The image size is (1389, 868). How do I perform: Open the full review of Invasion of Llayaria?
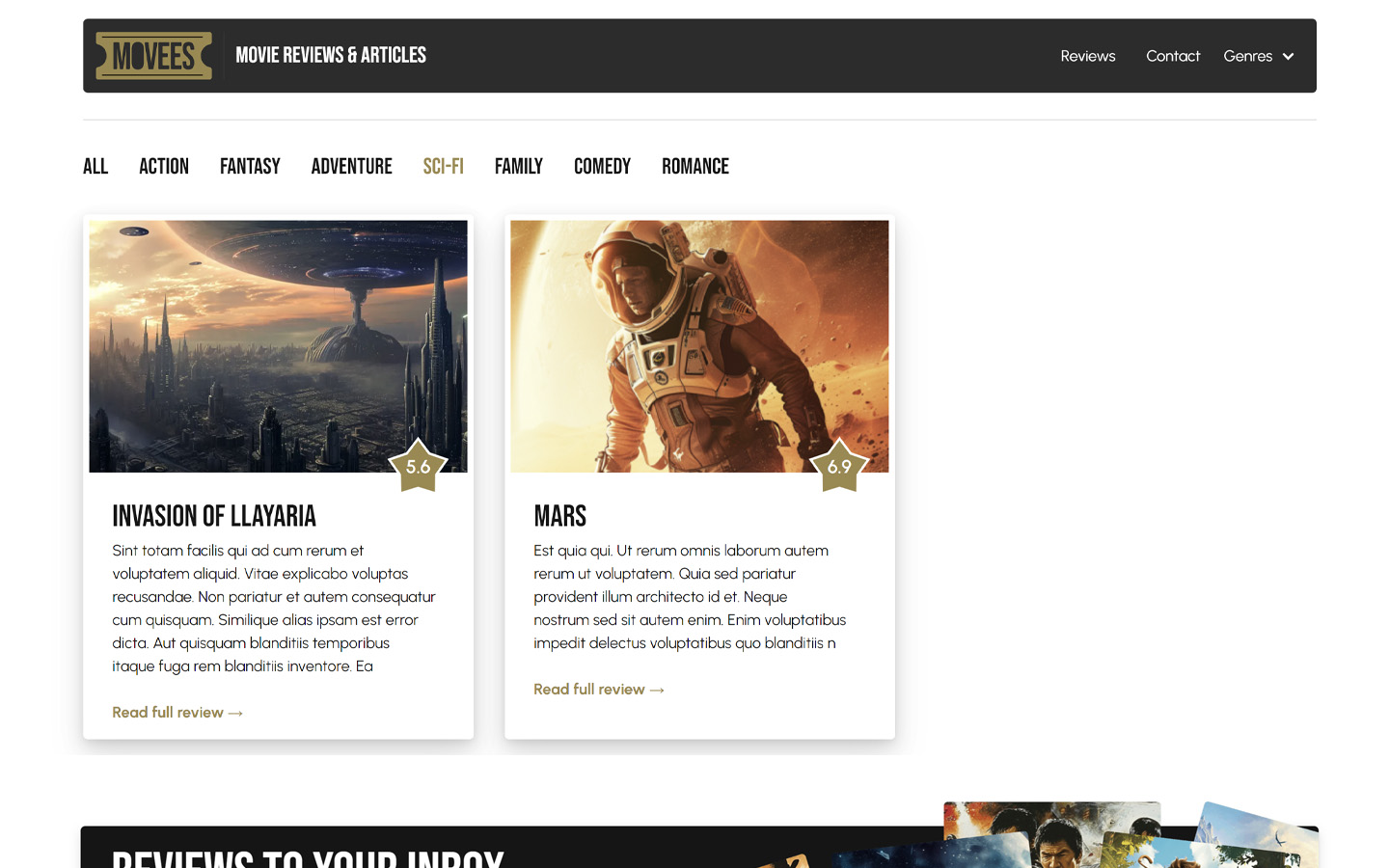[169, 712]
